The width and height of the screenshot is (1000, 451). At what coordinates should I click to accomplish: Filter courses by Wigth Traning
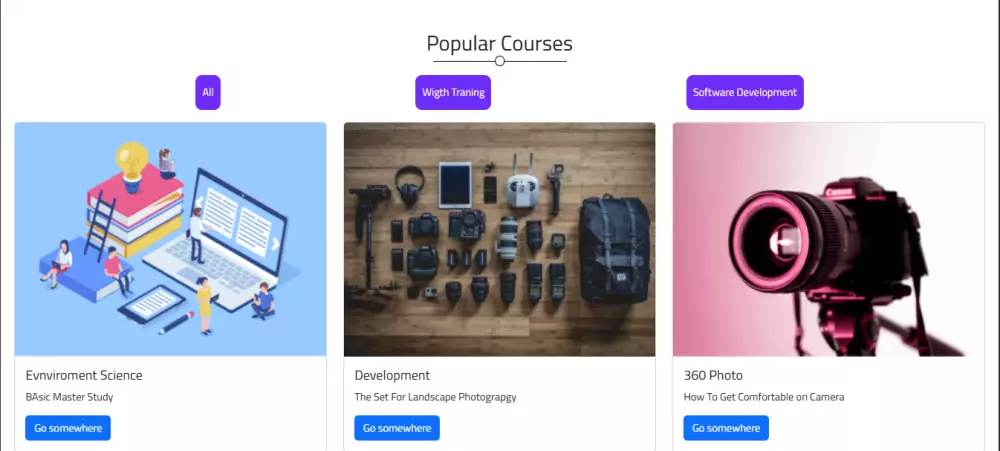point(453,92)
